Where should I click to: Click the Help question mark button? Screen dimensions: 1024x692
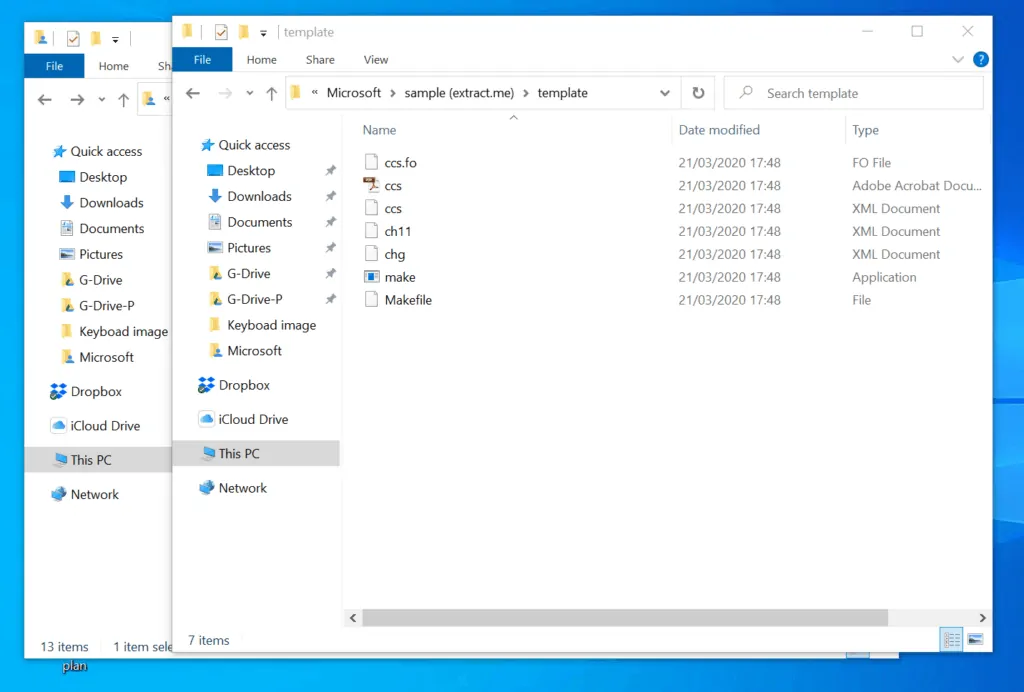[980, 59]
